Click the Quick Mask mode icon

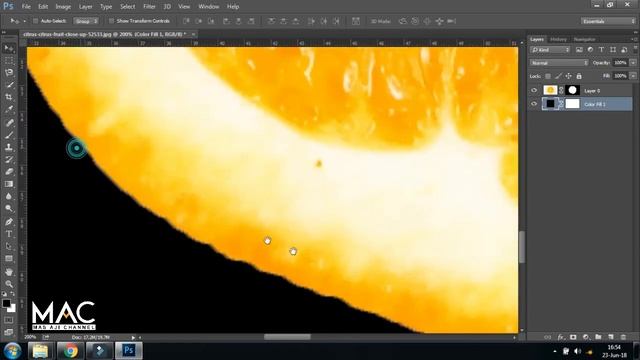[9, 320]
